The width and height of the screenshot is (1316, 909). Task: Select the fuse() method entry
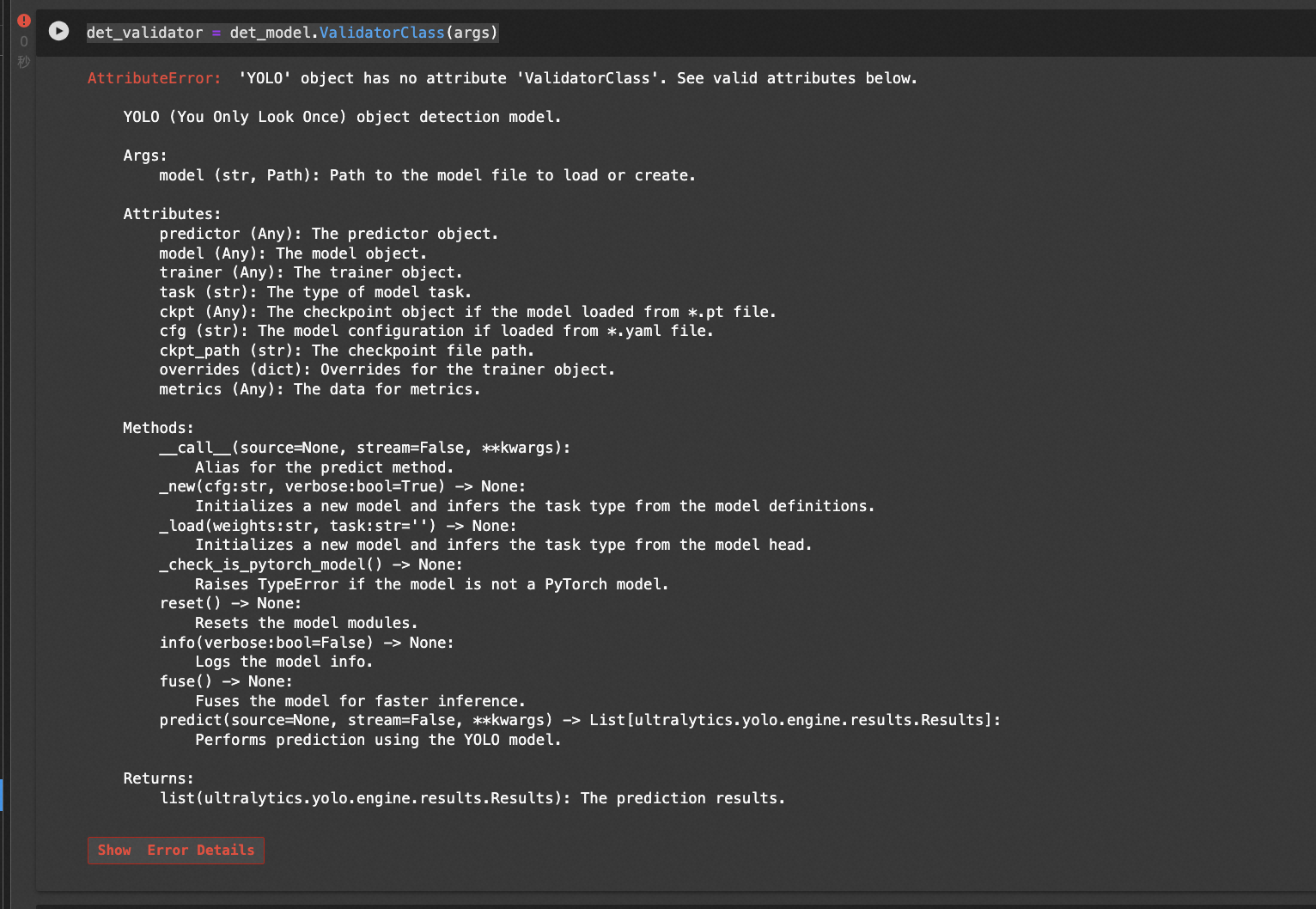(x=225, y=680)
